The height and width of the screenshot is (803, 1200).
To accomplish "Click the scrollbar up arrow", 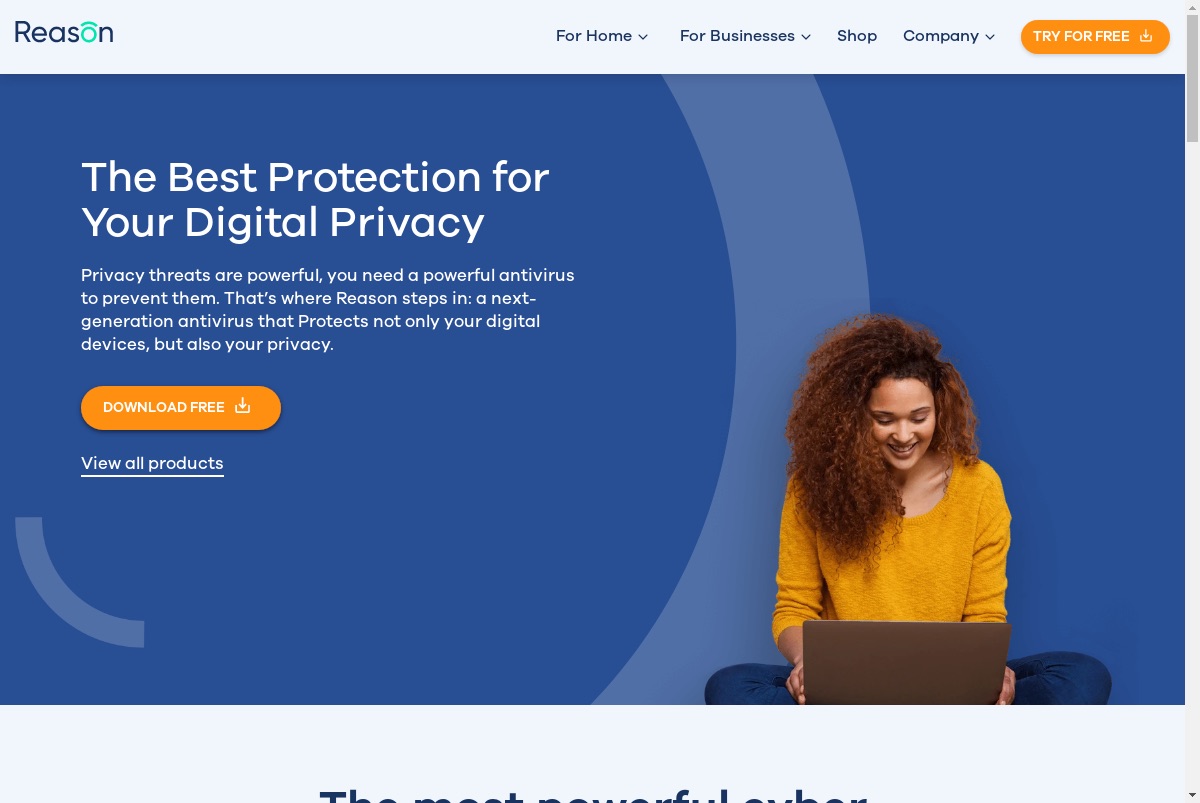I will coord(1192,8).
